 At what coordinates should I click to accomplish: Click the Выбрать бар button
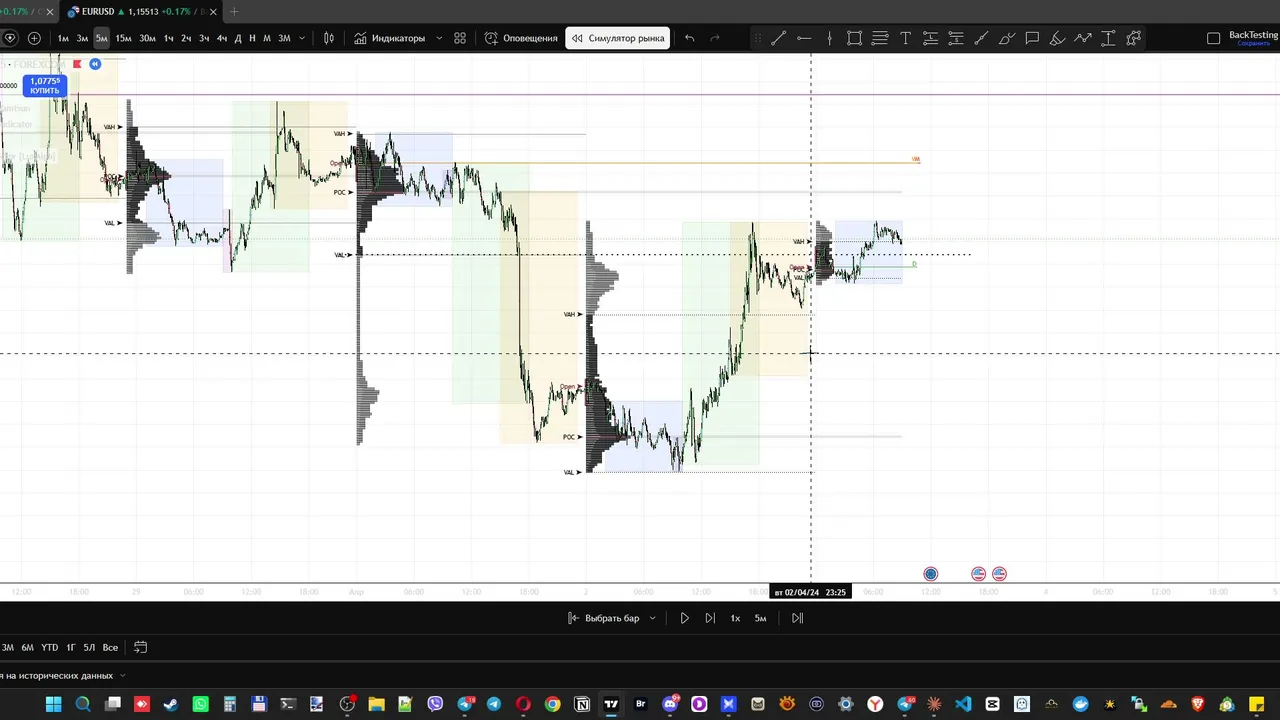(x=604, y=618)
